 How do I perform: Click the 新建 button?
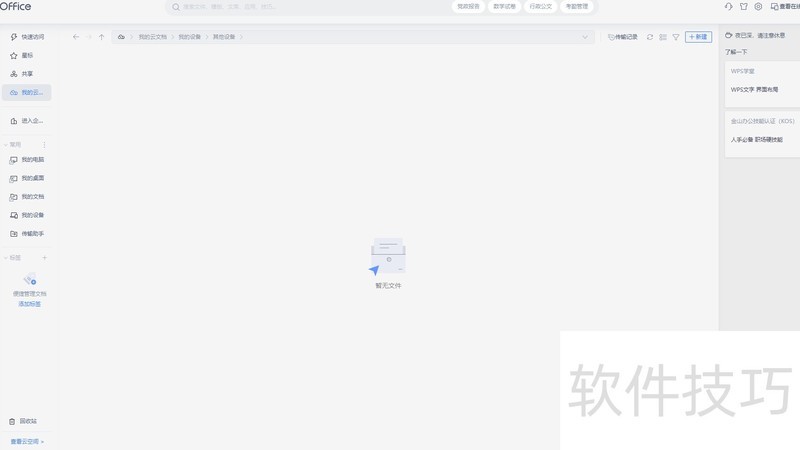(698, 37)
